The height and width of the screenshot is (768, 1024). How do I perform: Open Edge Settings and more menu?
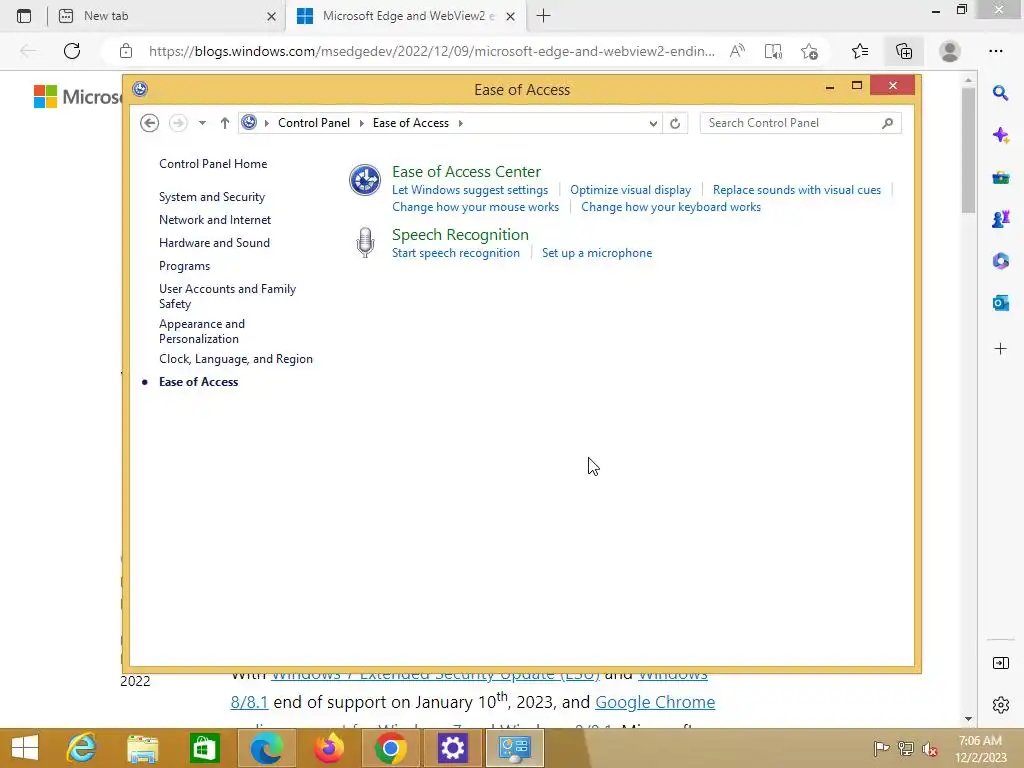(x=995, y=51)
